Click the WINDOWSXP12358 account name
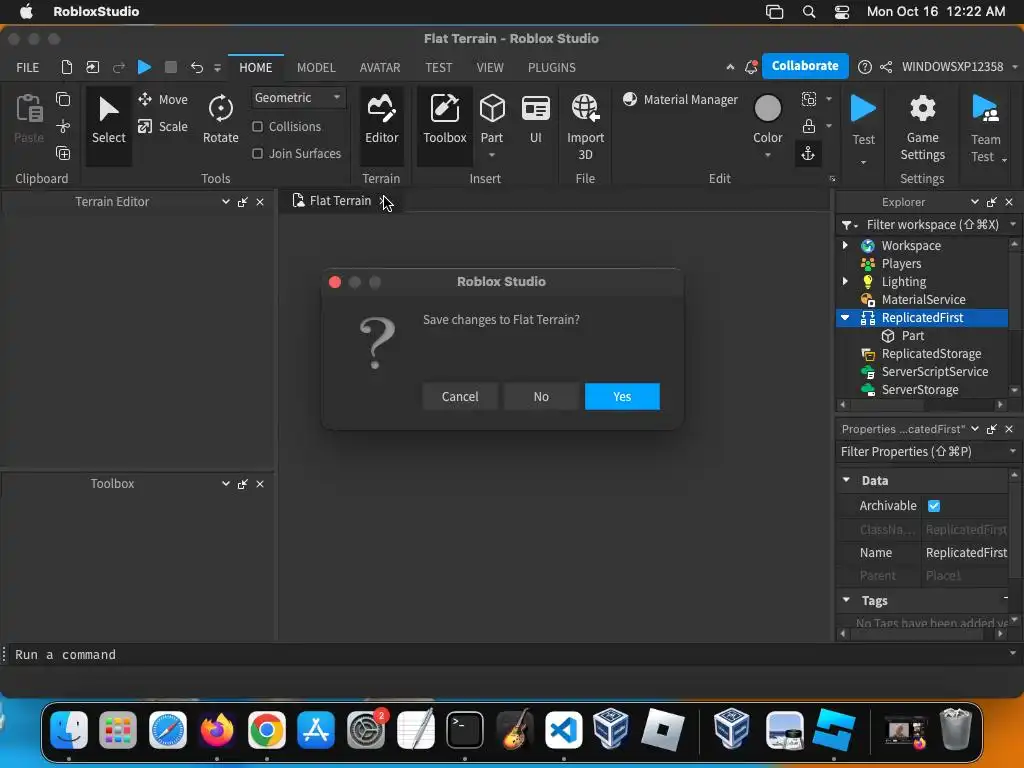The width and height of the screenshot is (1024, 768). point(952,67)
